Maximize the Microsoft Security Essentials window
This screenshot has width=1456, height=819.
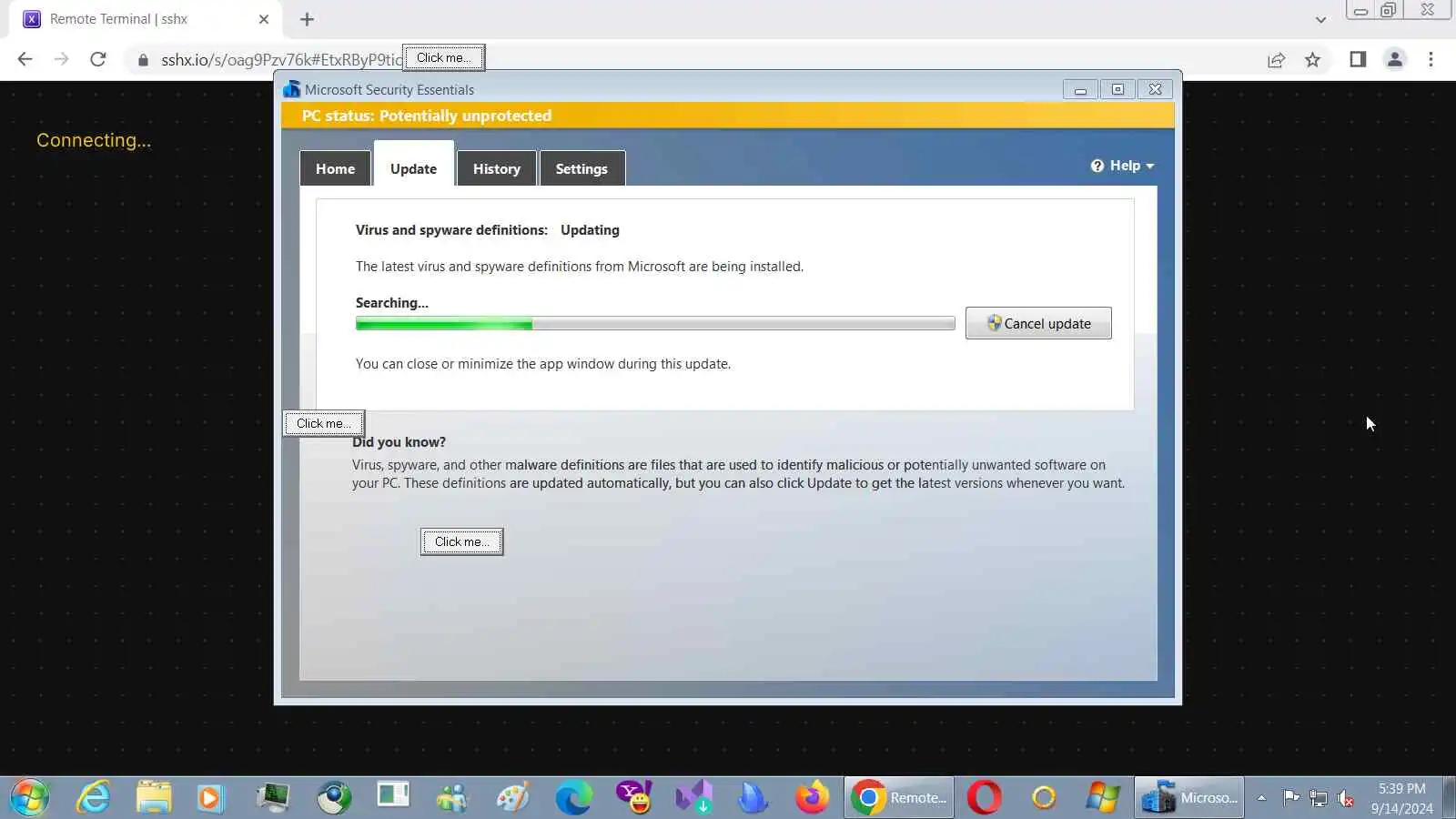[x=1117, y=89]
